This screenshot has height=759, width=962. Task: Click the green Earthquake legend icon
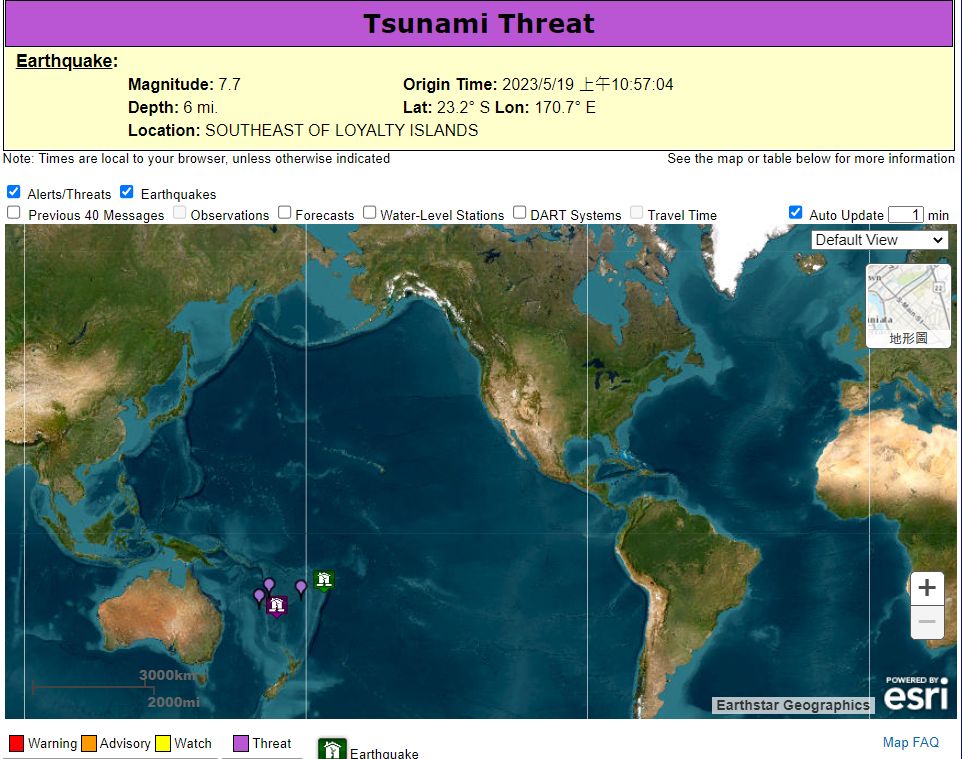332,750
